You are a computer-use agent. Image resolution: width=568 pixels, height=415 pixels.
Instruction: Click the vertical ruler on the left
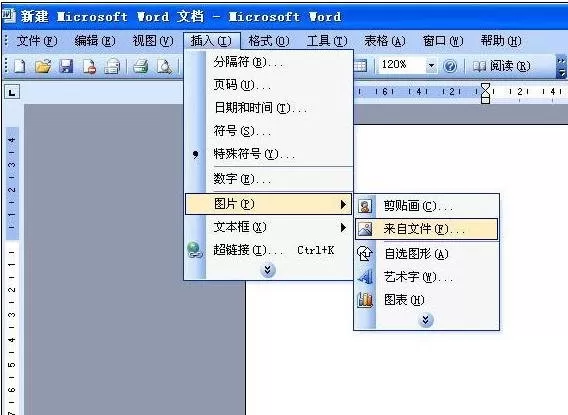(x=12, y=270)
